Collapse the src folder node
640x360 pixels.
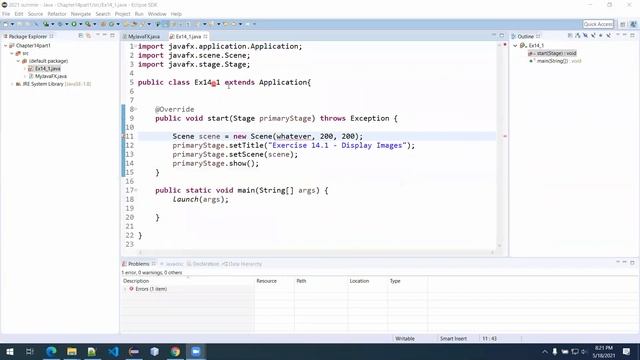(x=12, y=53)
